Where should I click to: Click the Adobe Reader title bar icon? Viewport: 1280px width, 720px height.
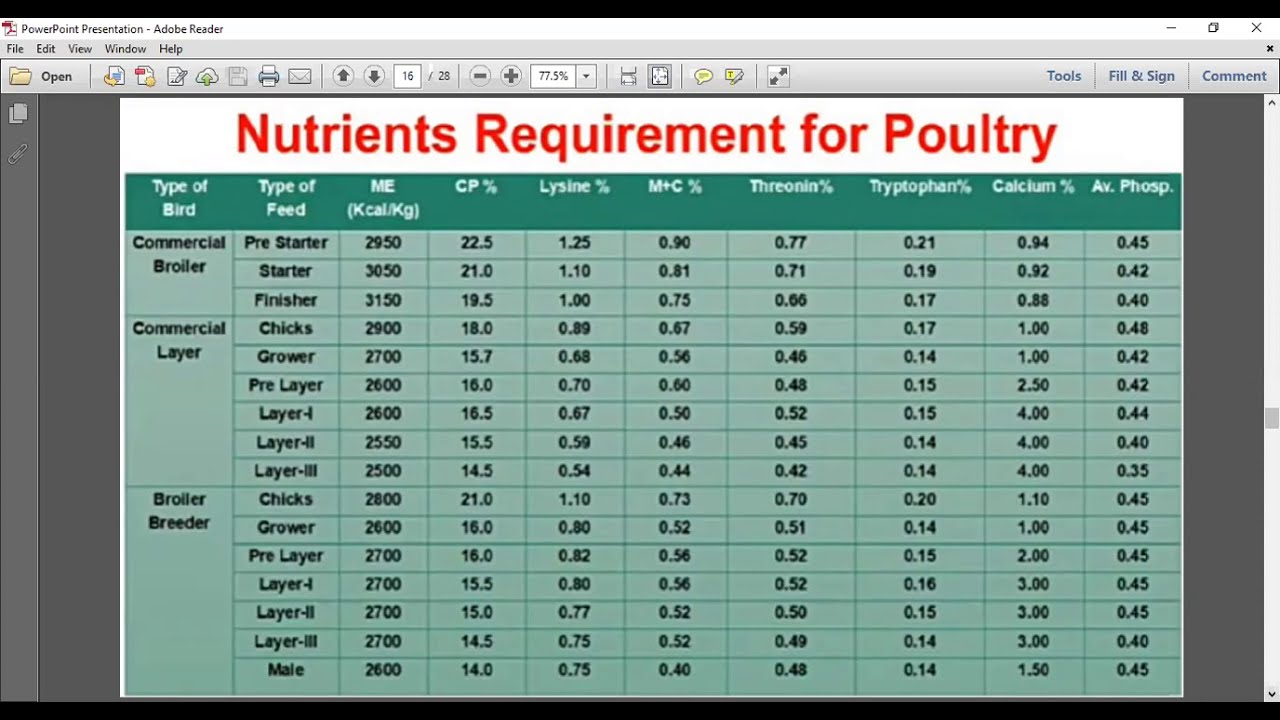tap(10, 29)
